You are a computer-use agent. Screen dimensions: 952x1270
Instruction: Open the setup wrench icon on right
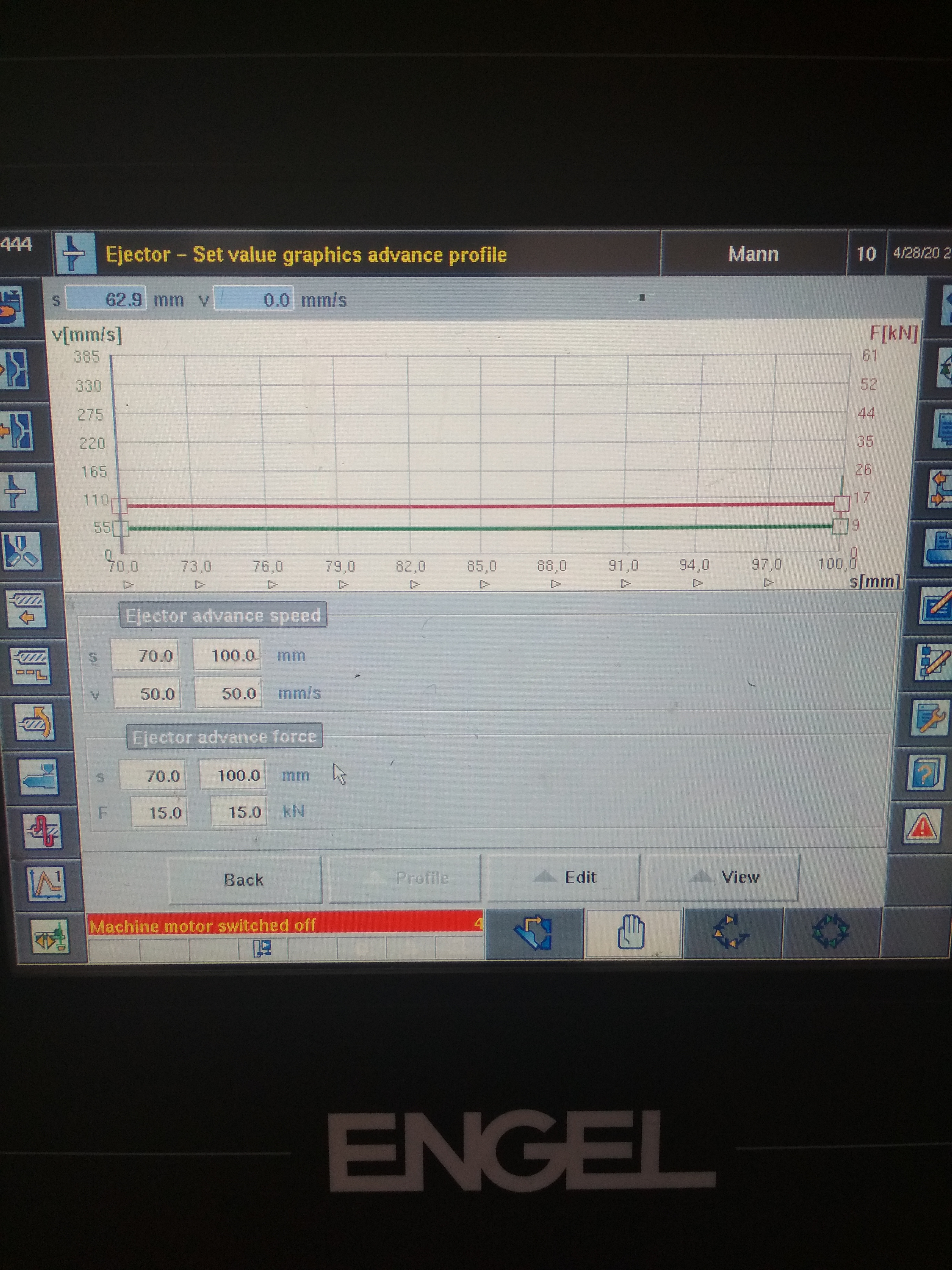[931, 718]
